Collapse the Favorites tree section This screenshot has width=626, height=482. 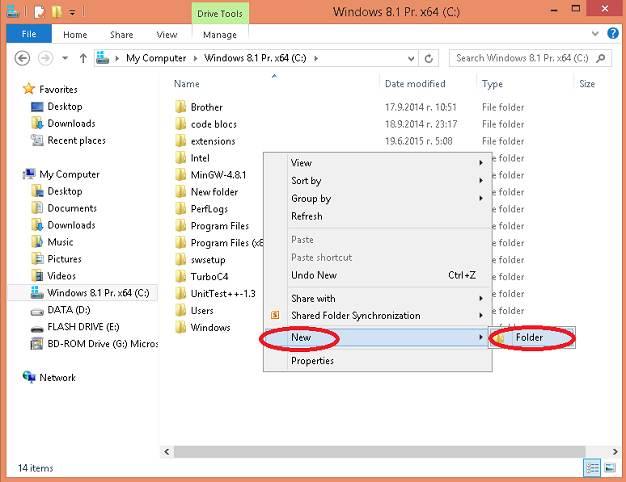(x=14, y=89)
